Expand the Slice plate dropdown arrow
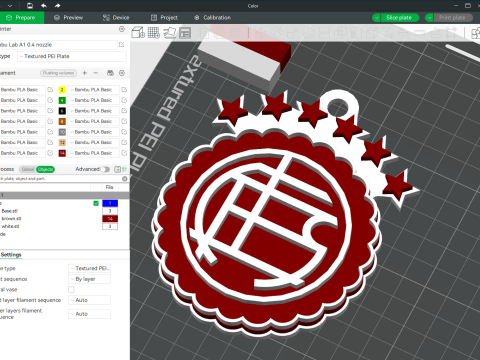 click(376, 18)
